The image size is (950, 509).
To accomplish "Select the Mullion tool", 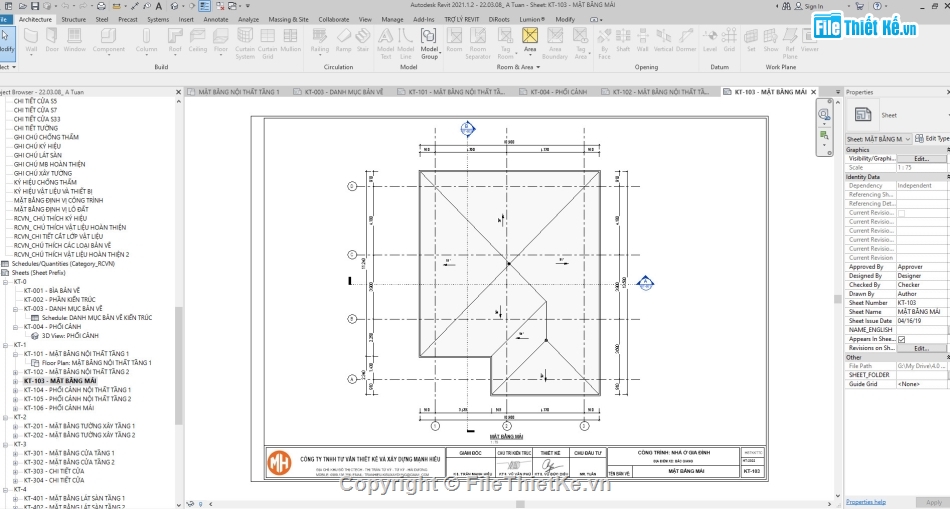I will [x=290, y=40].
